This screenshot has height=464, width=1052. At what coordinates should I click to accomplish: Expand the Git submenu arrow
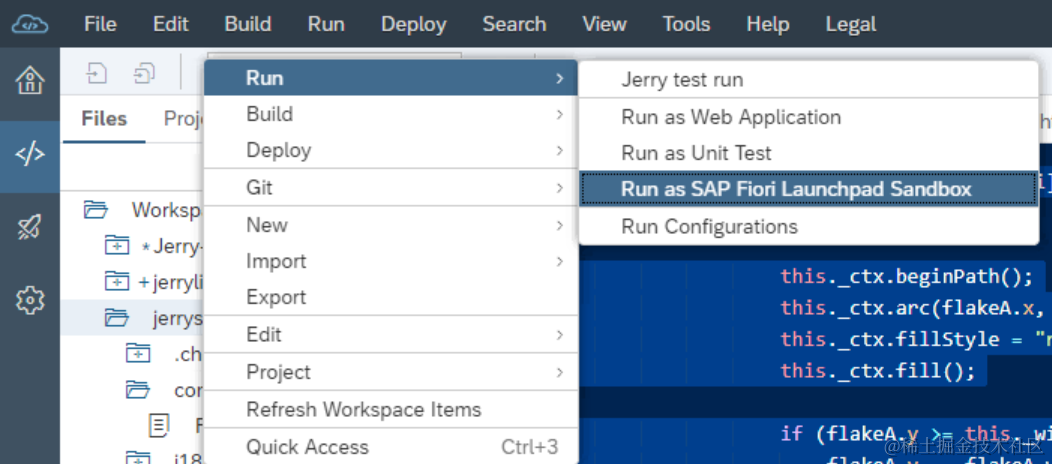pos(559,188)
